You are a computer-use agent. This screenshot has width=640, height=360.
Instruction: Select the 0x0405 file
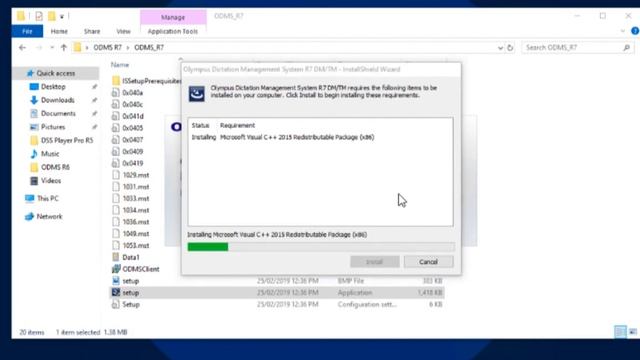(x=133, y=128)
